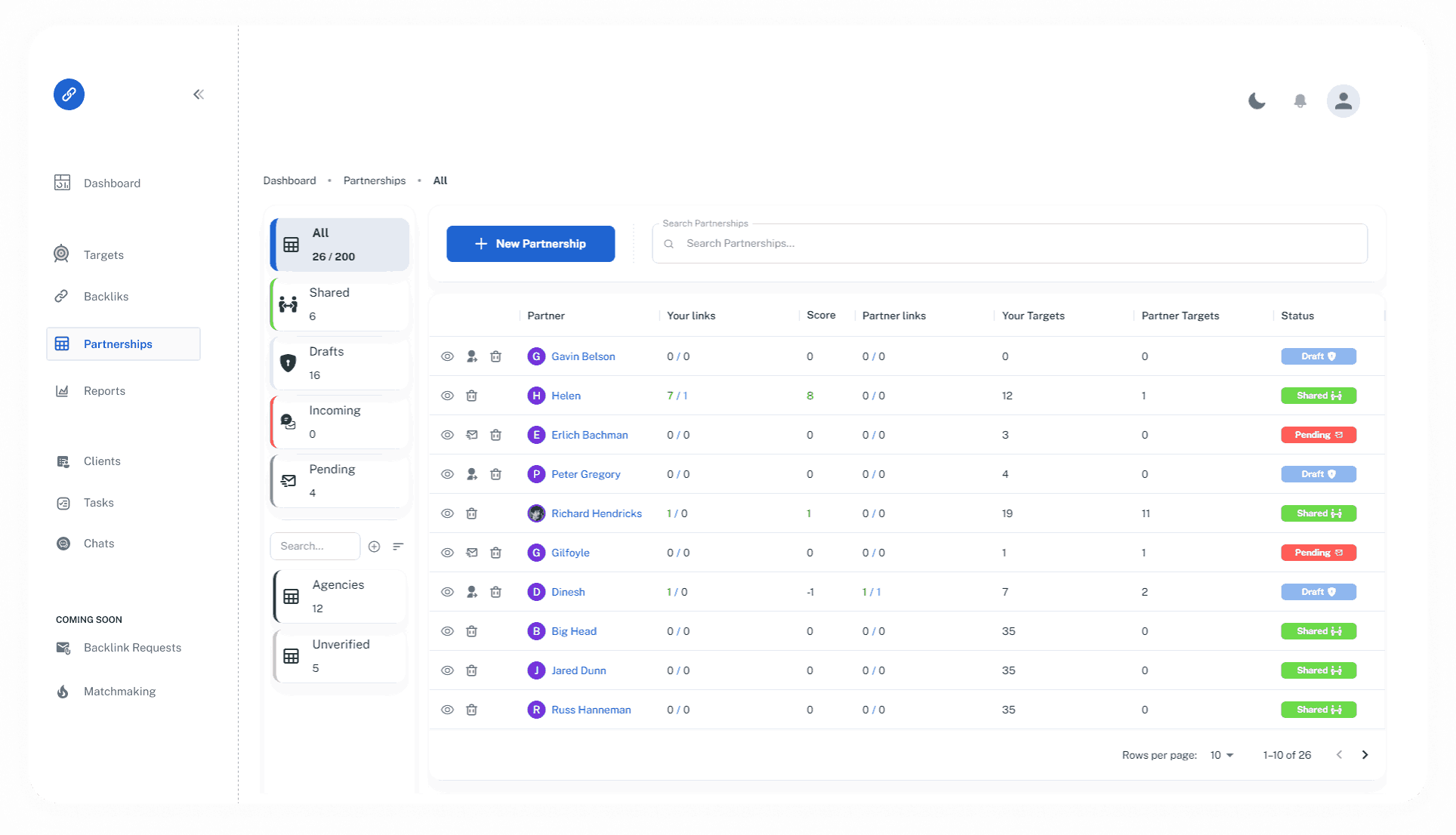This screenshot has height=835, width=1456.
Task: Click New Partnership button
Action: (x=530, y=244)
